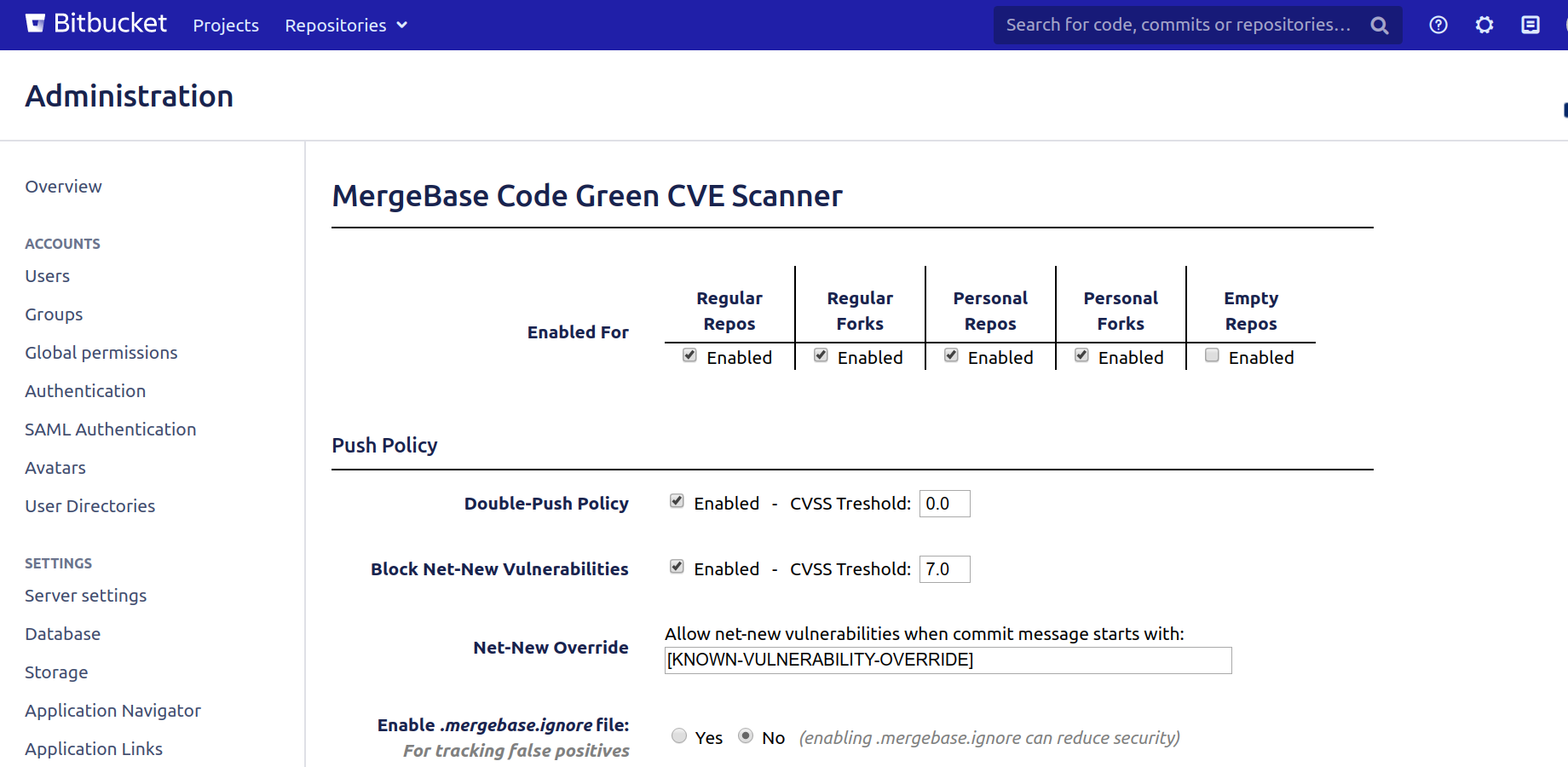This screenshot has height=767, width=1568.
Task: Open the administration gear icon
Action: point(1484,26)
